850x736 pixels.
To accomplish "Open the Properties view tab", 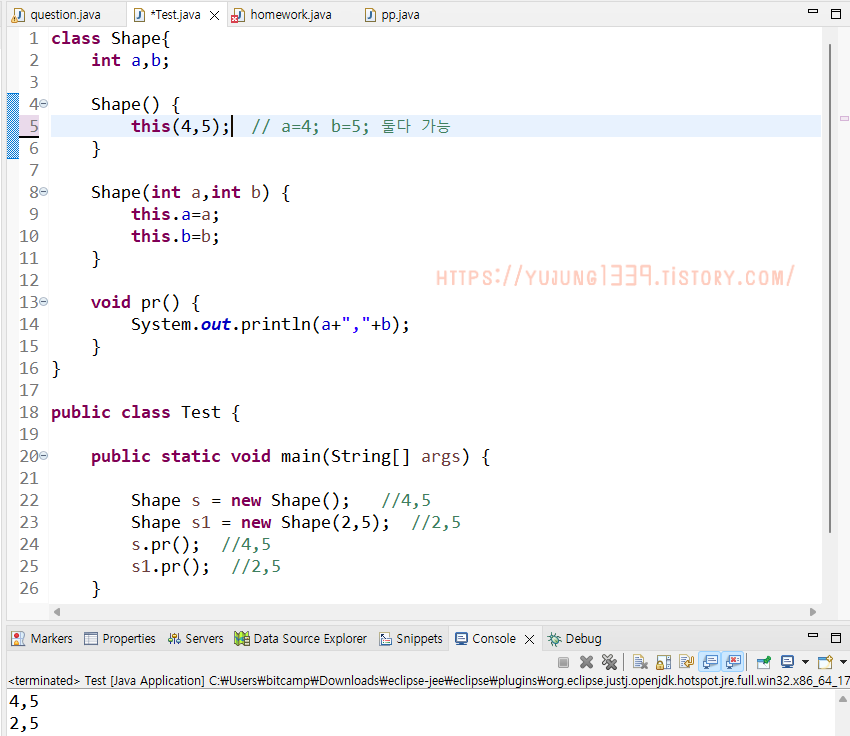I will 120,638.
